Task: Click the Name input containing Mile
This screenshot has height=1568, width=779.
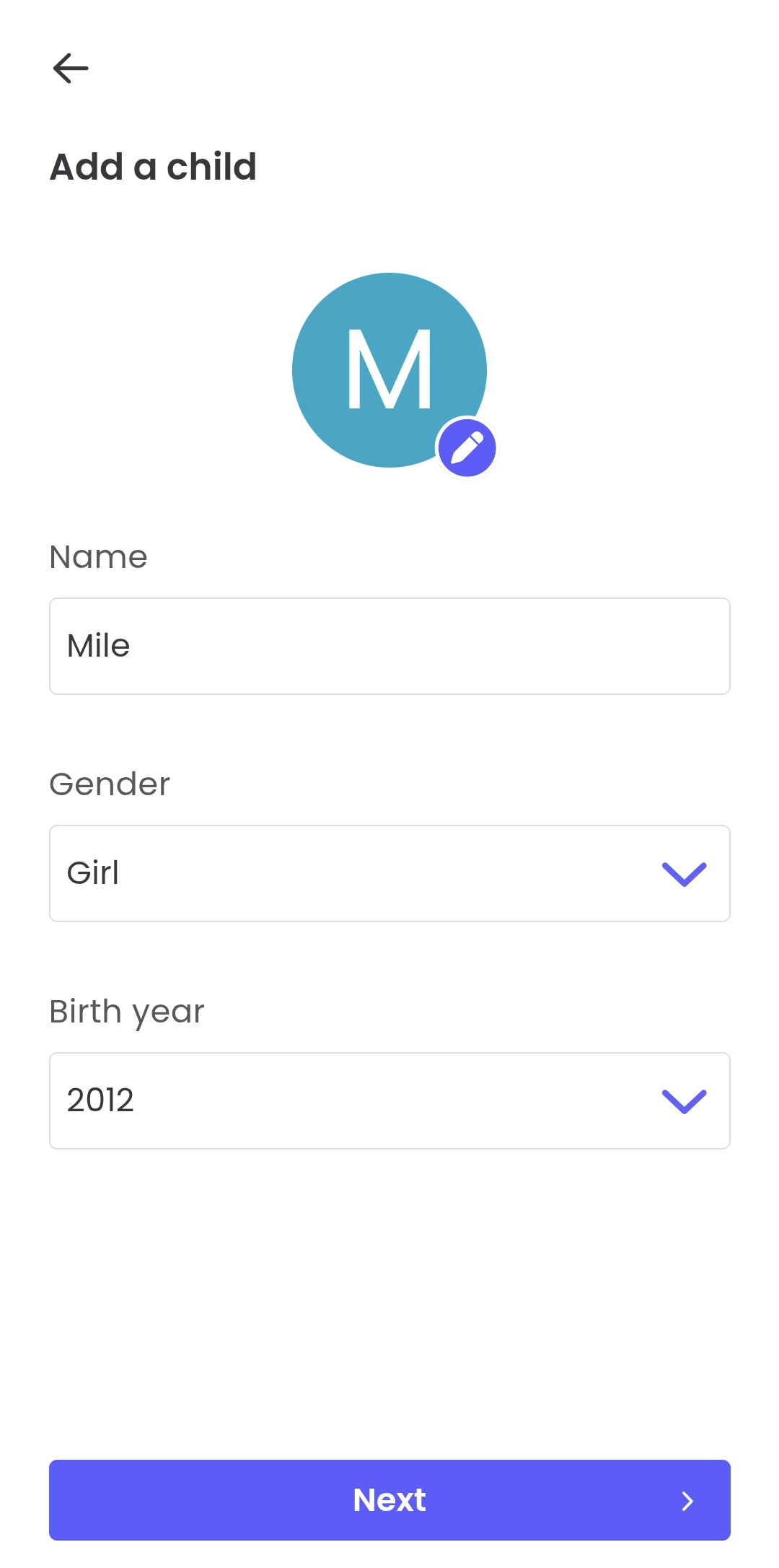Action: [389, 646]
